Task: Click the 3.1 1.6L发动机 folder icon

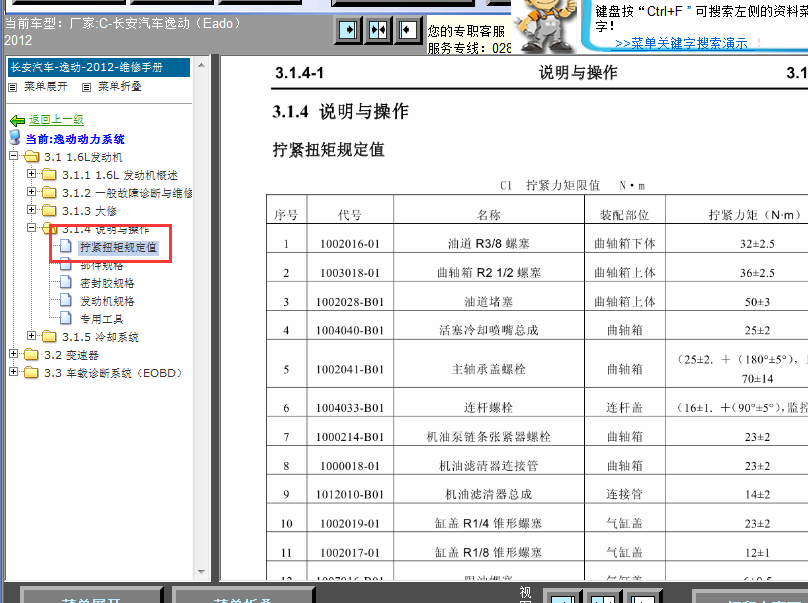Action: (31, 156)
